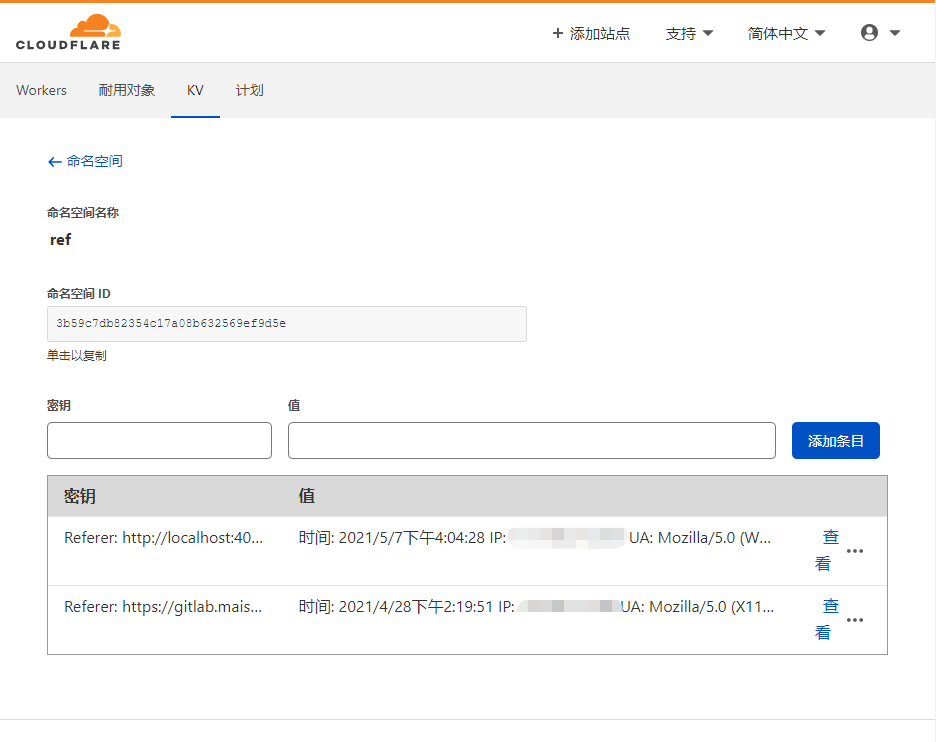Click 'UA: Mozilla/5.0 (X11...' text

click(697, 607)
